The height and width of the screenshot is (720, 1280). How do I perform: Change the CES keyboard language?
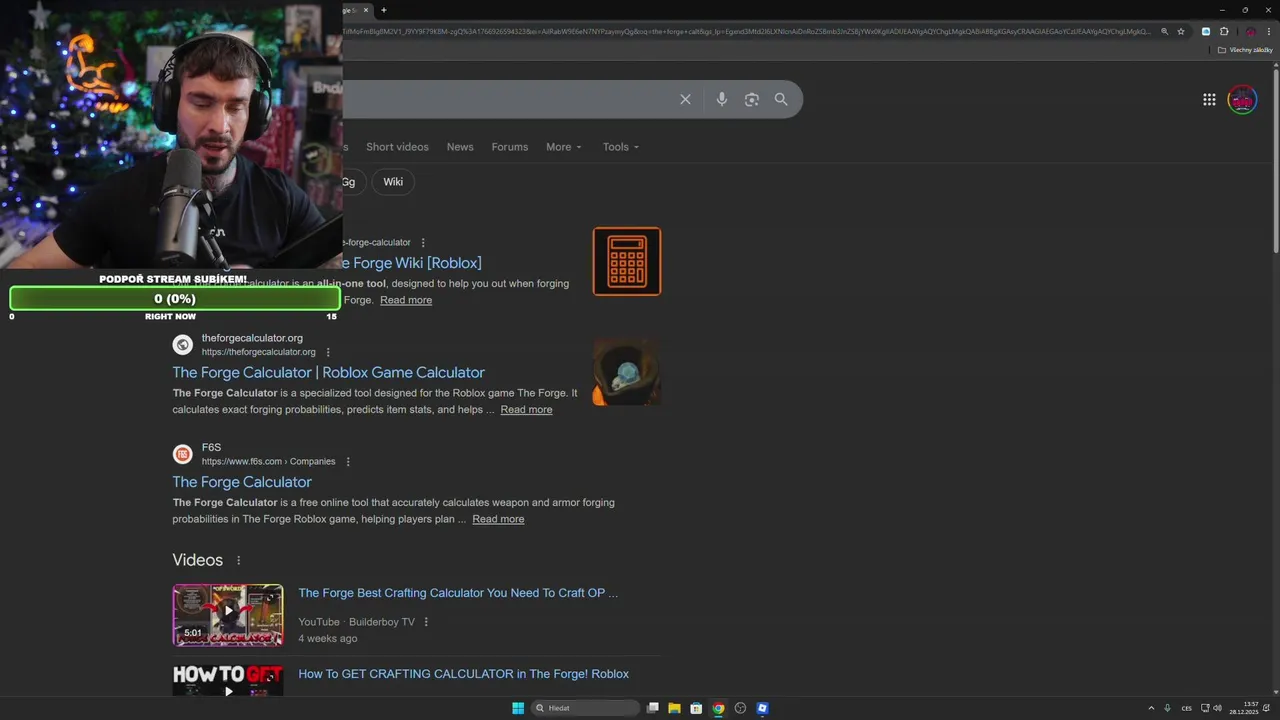(x=1187, y=708)
